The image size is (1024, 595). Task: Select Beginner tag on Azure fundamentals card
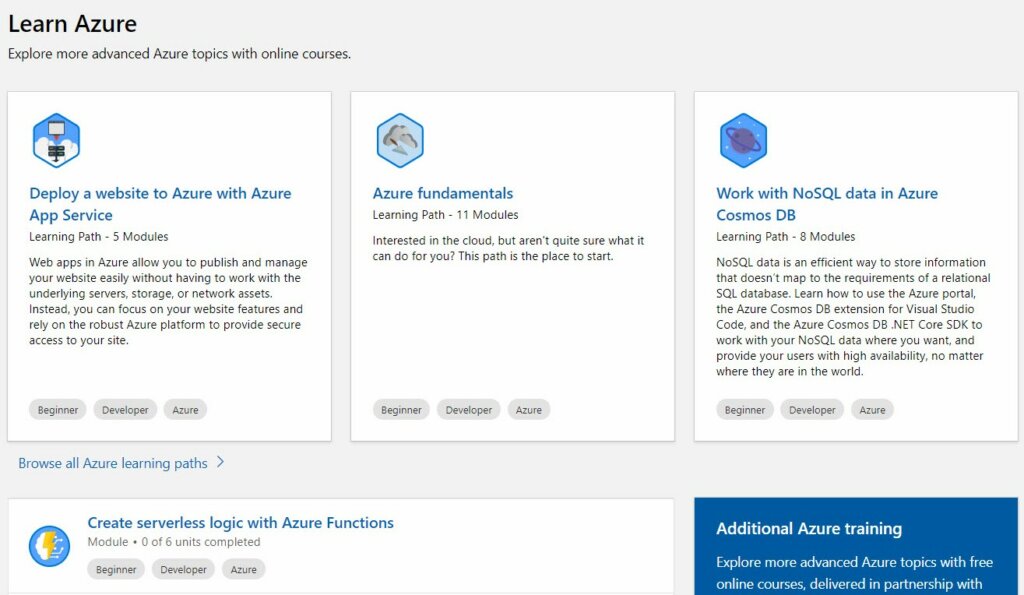pos(401,410)
